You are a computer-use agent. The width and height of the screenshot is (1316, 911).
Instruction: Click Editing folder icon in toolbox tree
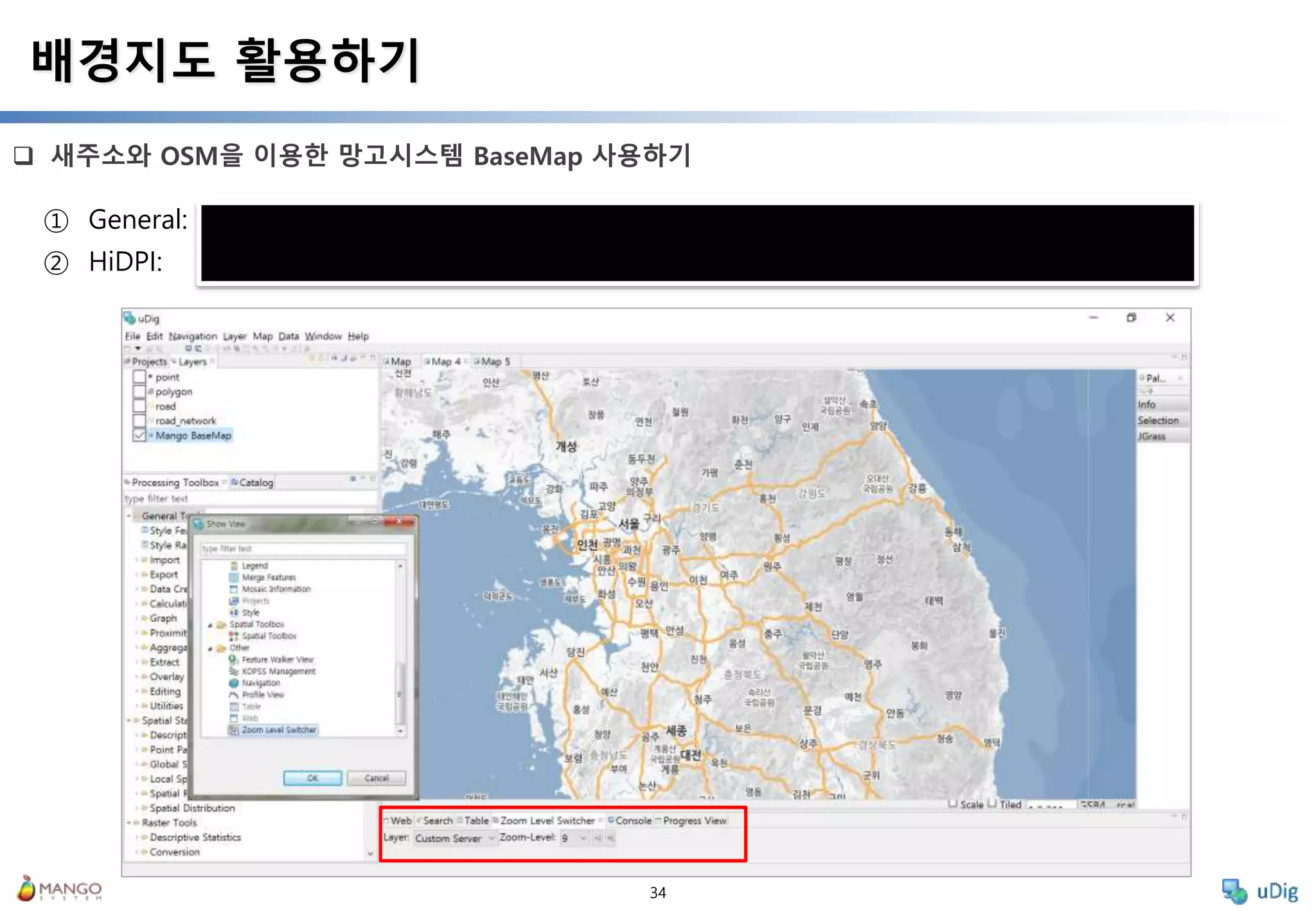(x=145, y=692)
